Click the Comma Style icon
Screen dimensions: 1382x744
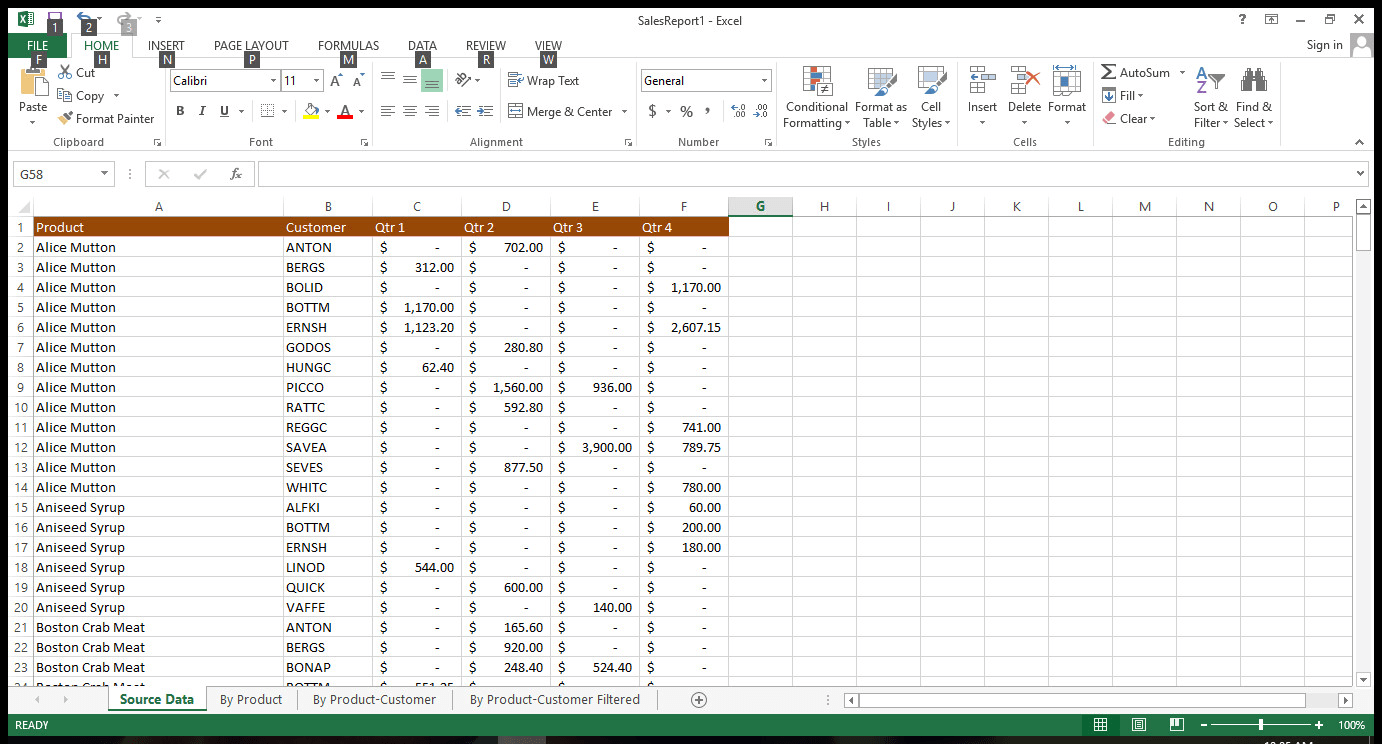[710, 112]
